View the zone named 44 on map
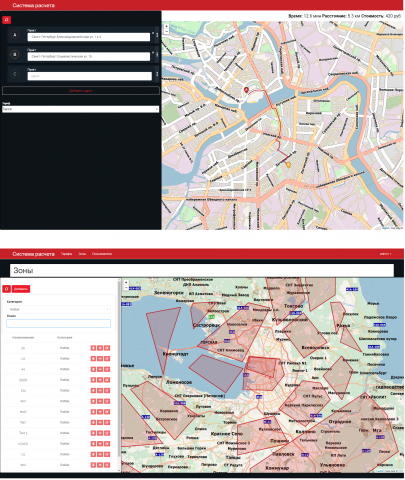Image resolution: width=405 pixels, height=480 pixels. [100, 369]
